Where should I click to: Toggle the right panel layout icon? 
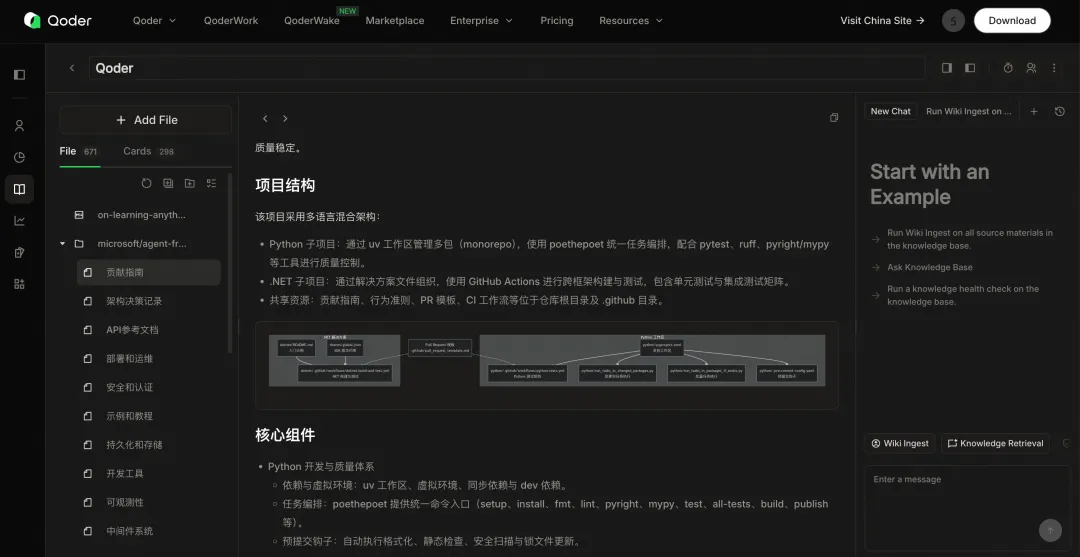pos(947,67)
